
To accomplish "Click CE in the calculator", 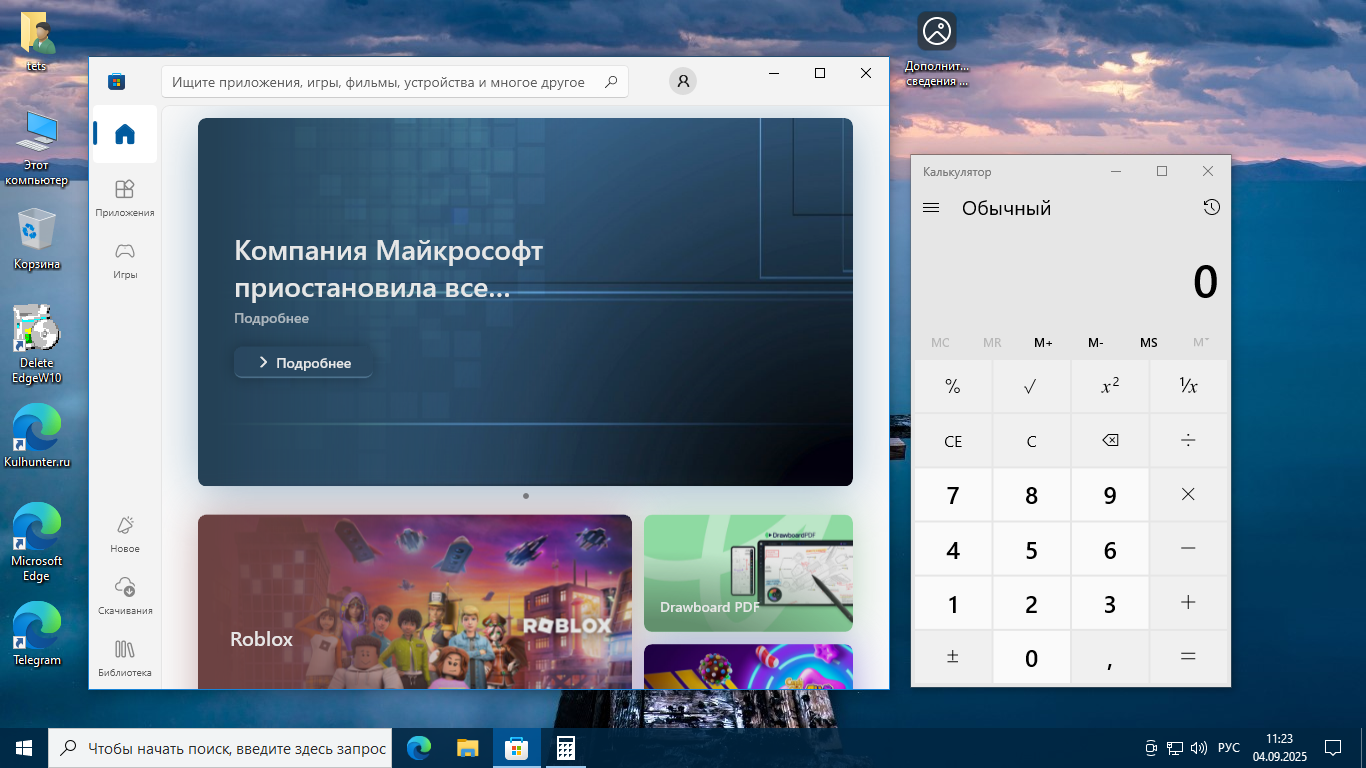I will pyautogui.click(x=953, y=440).
